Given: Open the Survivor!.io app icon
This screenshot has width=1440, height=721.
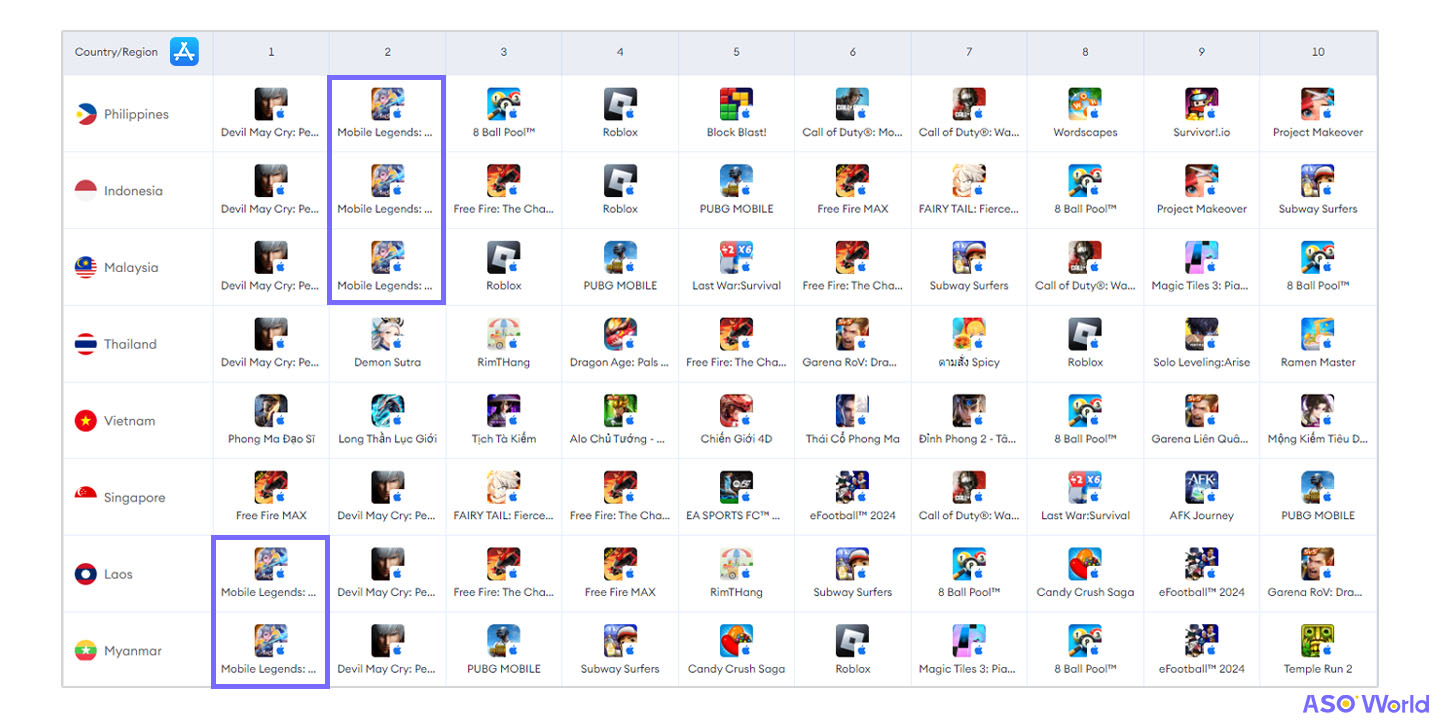Looking at the screenshot, I should point(1201,104).
